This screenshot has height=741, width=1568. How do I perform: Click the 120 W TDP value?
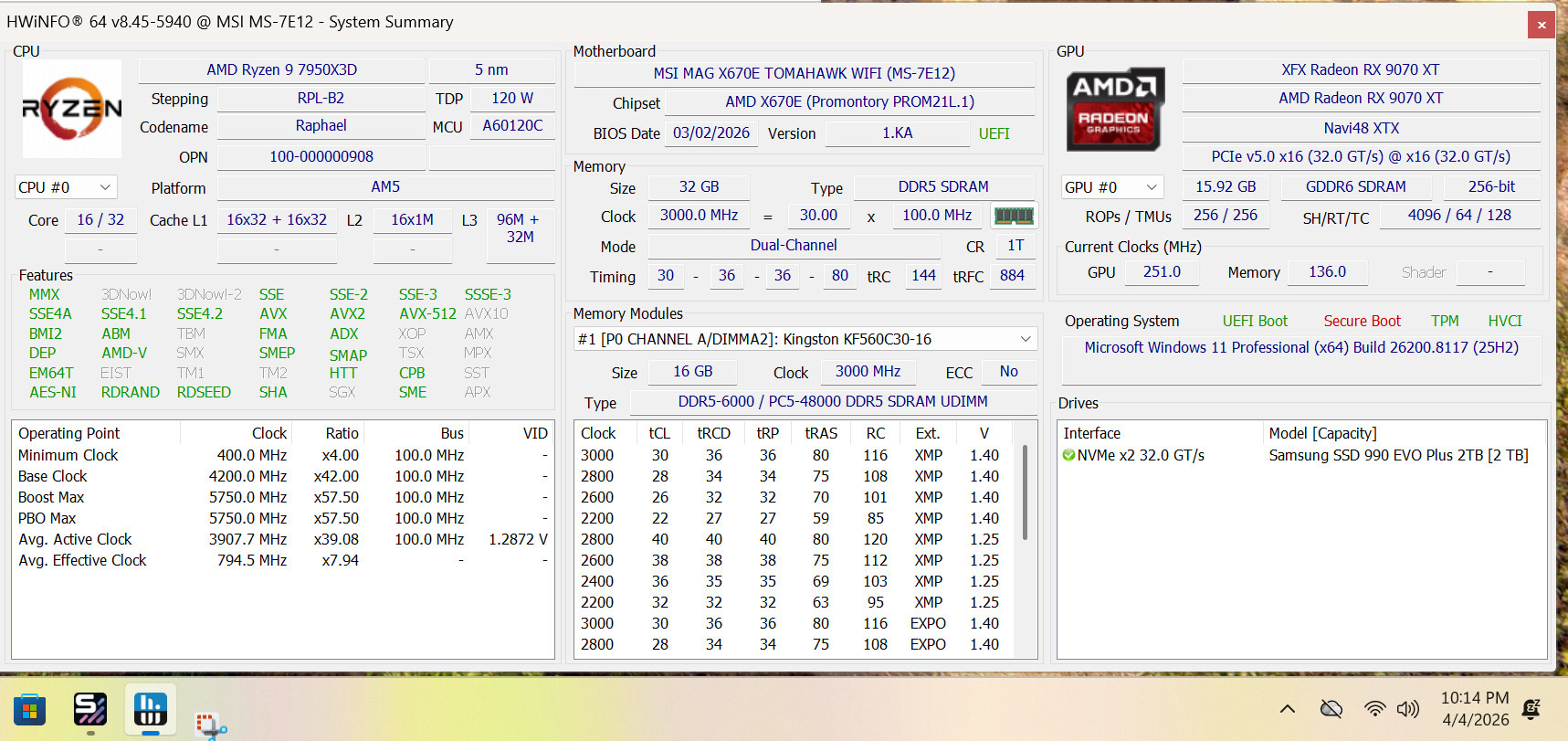pyautogui.click(x=512, y=99)
